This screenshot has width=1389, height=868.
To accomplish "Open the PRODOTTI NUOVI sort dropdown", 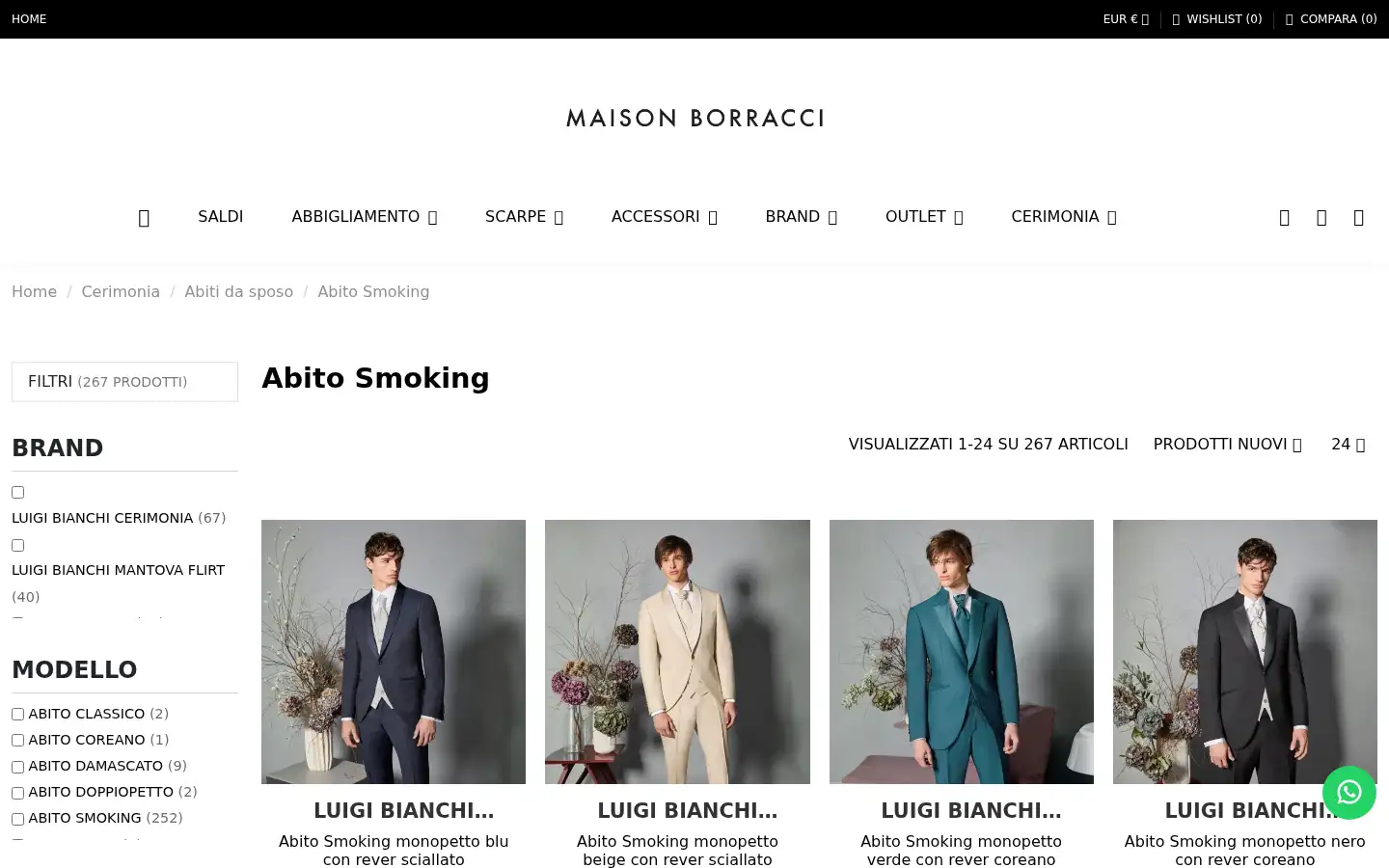I will point(1227,445).
